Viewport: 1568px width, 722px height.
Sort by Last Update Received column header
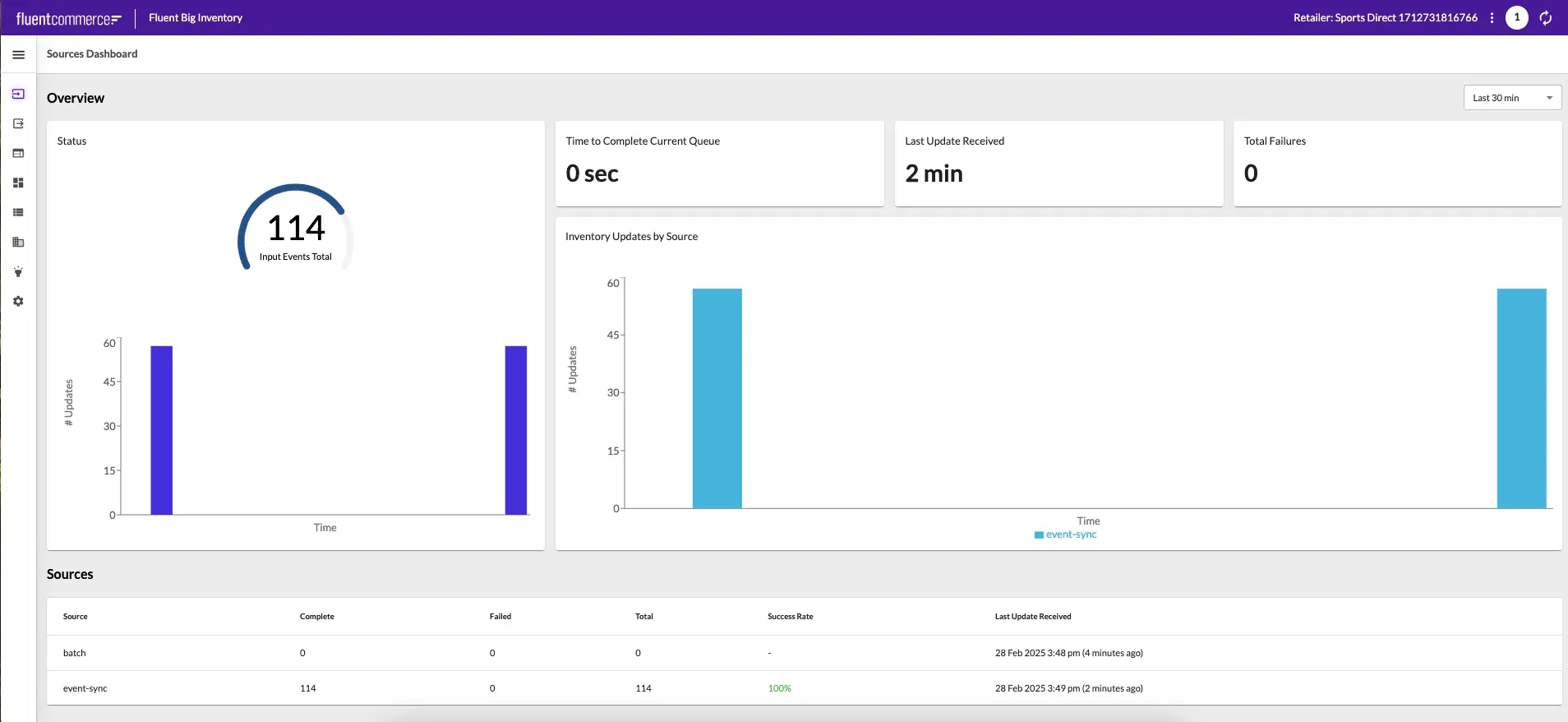(1033, 616)
